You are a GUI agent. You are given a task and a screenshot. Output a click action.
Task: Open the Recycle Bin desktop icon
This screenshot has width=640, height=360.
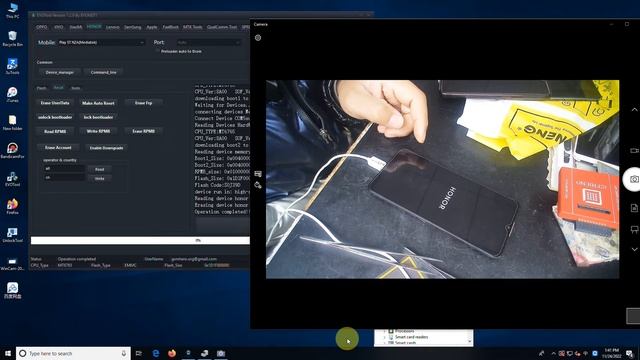point(12,38)
